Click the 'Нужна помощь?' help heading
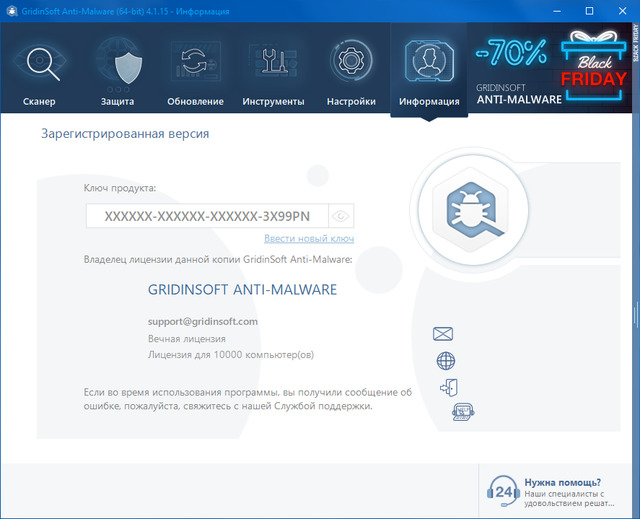 (562, 482)
